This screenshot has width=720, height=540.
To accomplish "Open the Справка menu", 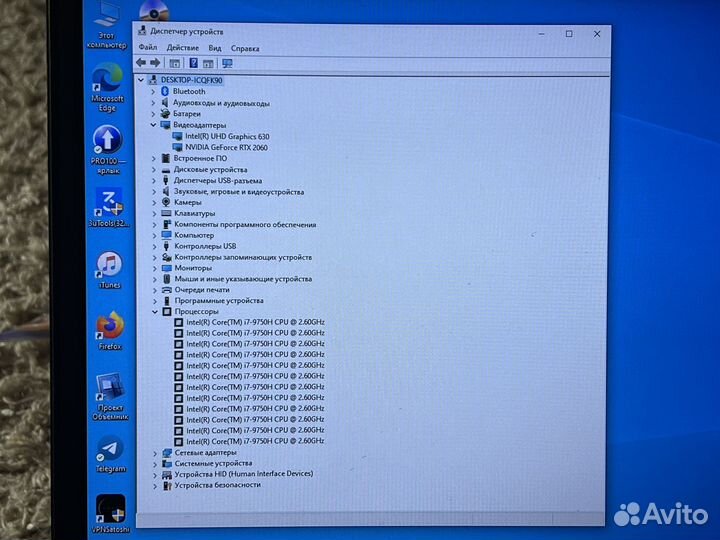I will (245, 48).
